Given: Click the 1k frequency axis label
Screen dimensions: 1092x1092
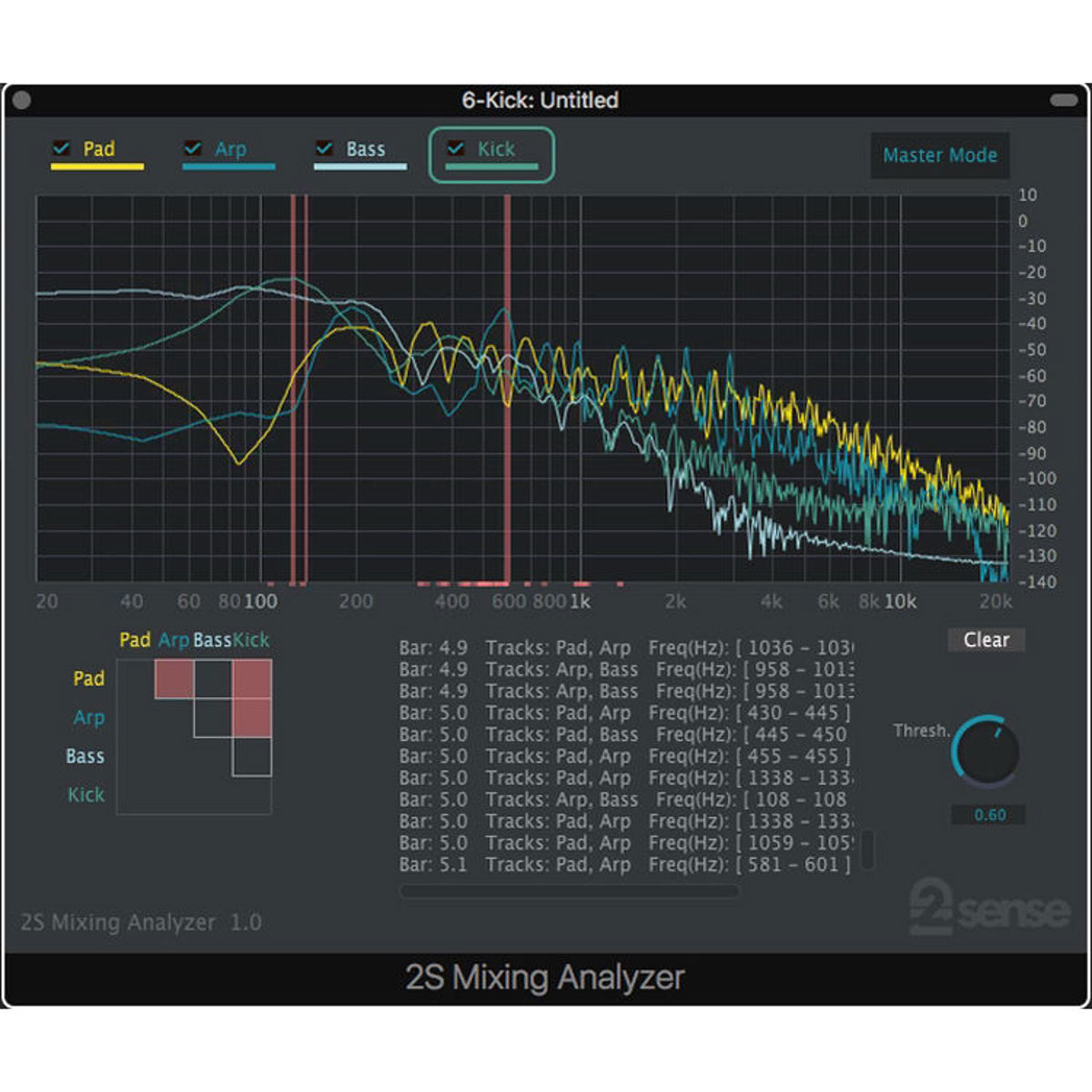Looking at the screenshot, I should point(580,602).
